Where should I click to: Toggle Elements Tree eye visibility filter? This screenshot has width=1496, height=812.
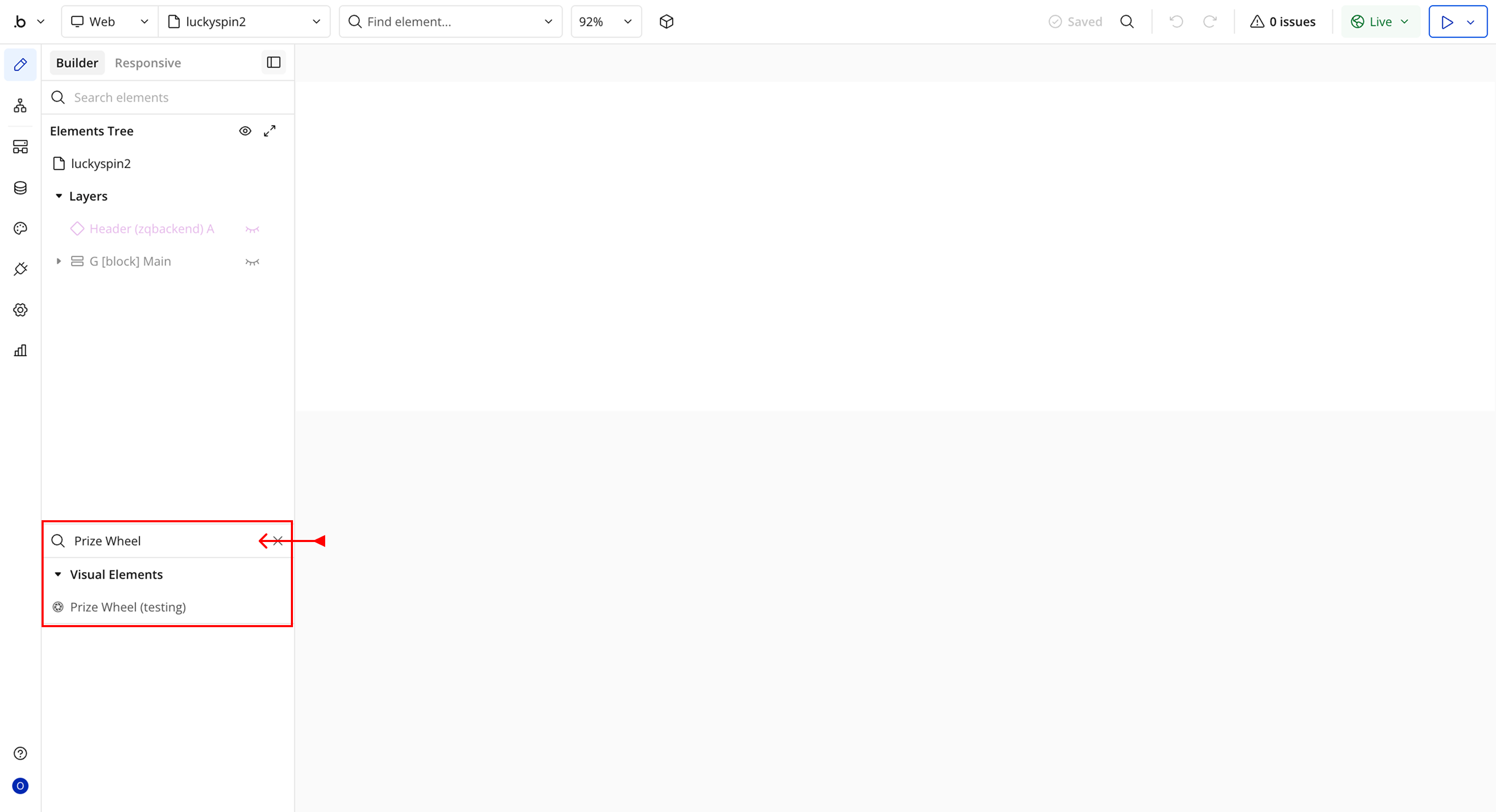click(245, 131)
